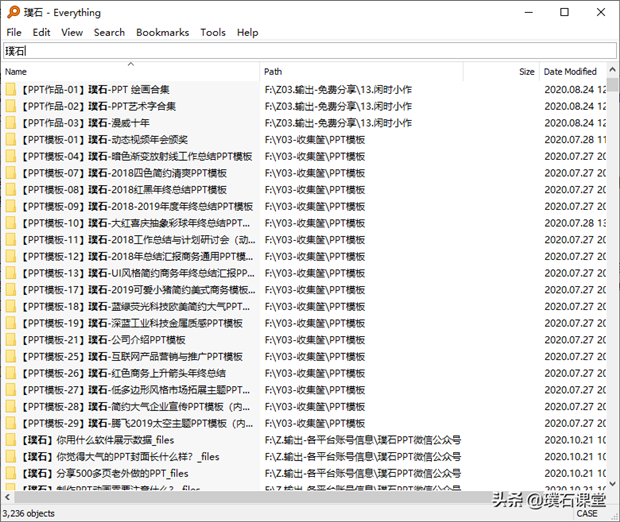620x522 pixels.
Task: Click the search box containing 璞石
Action: [x=310, y=51]
